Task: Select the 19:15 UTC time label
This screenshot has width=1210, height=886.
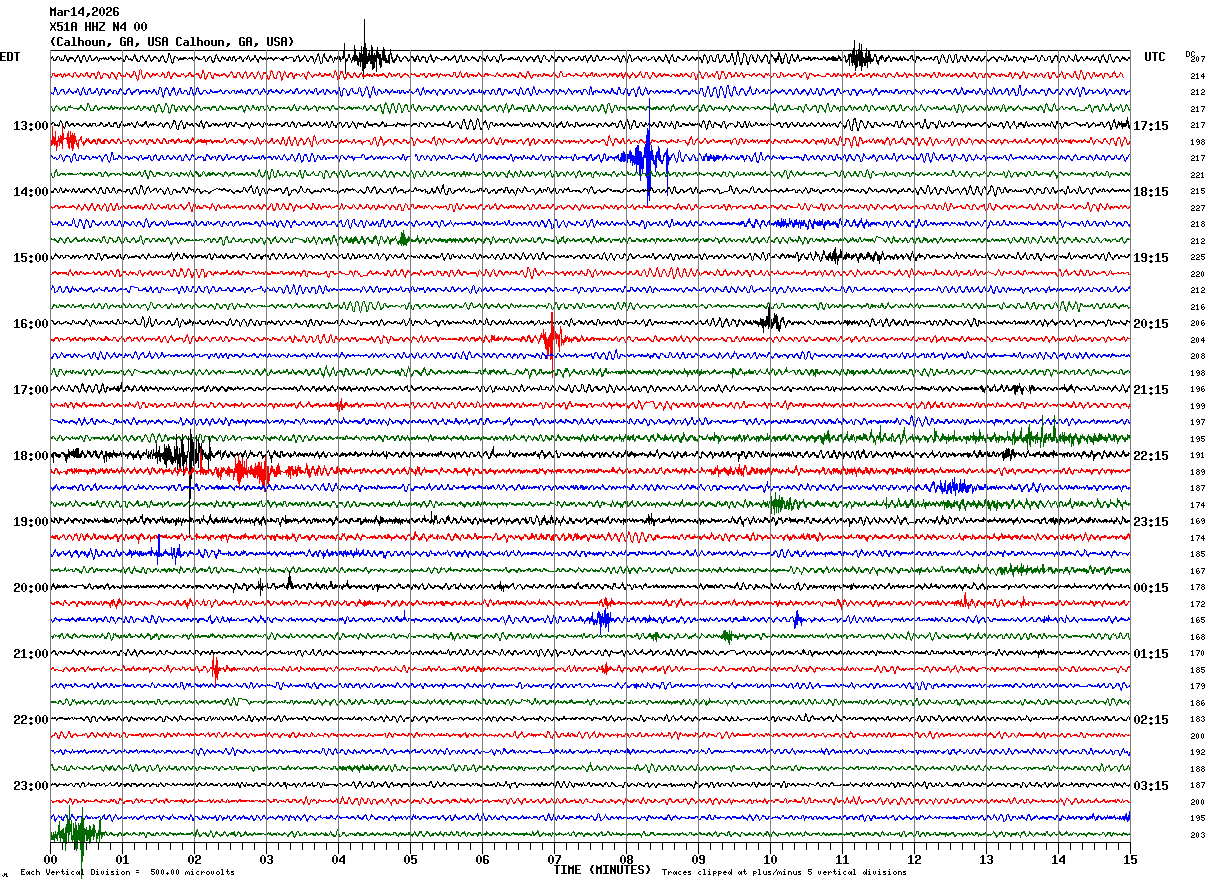Action: pyautogui.click(x=1151, y=258)
